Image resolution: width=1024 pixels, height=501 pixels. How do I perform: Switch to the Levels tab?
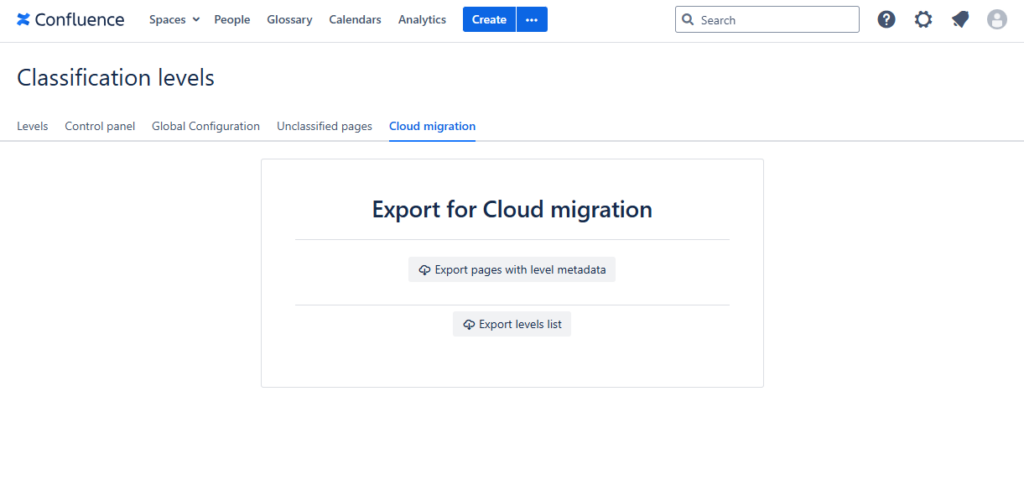[x=32, y=127]
